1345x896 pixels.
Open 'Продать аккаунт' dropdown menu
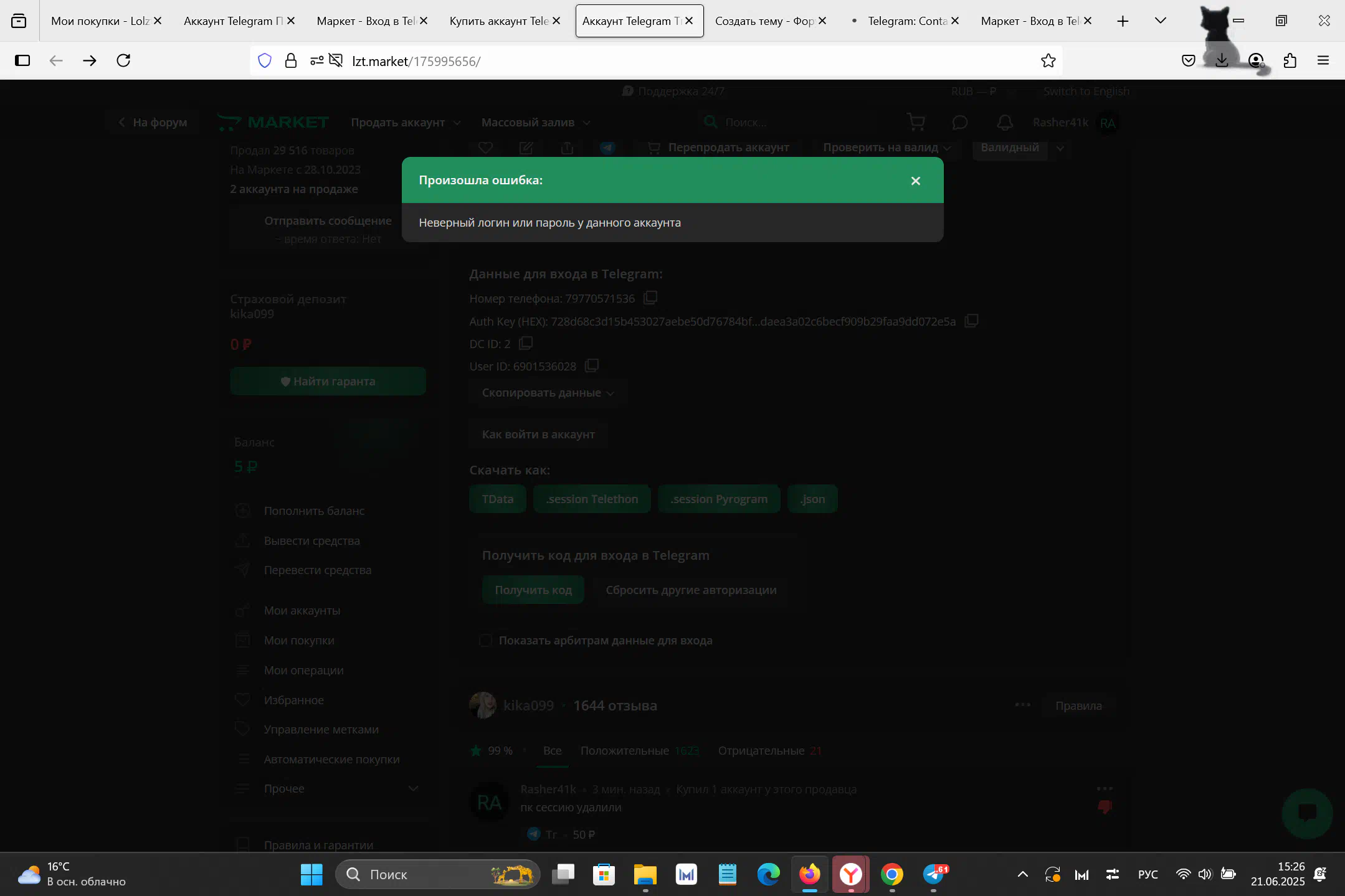point(406,123)
